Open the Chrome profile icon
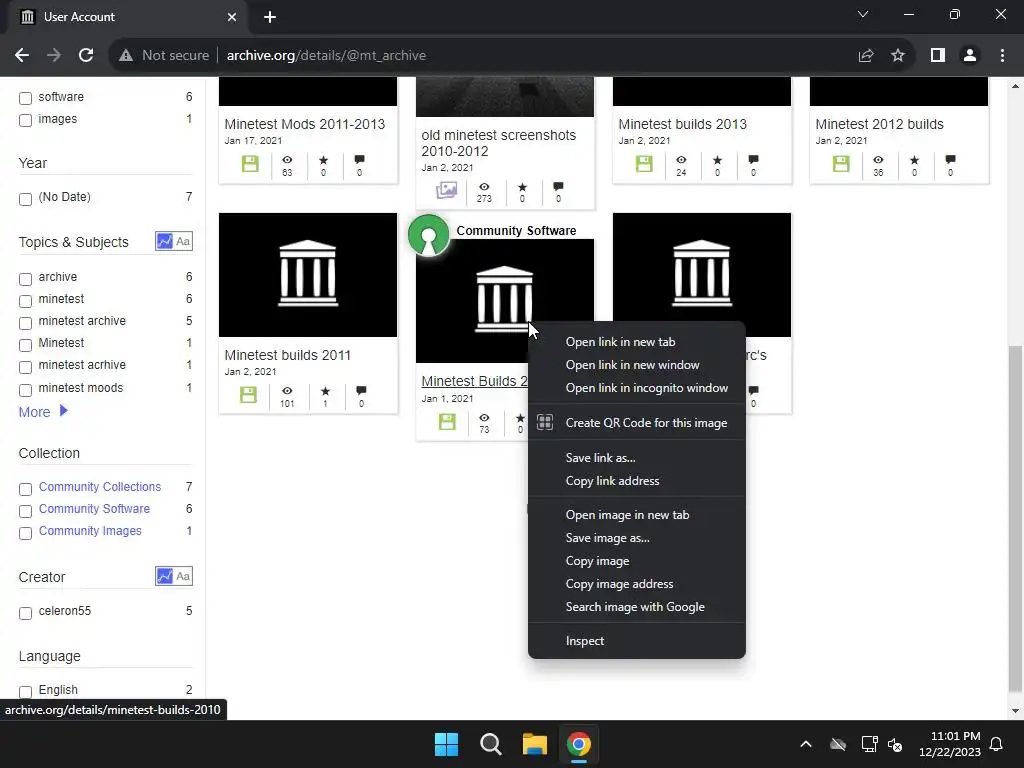The image size is (1024, 768). [x=970, y=56]
